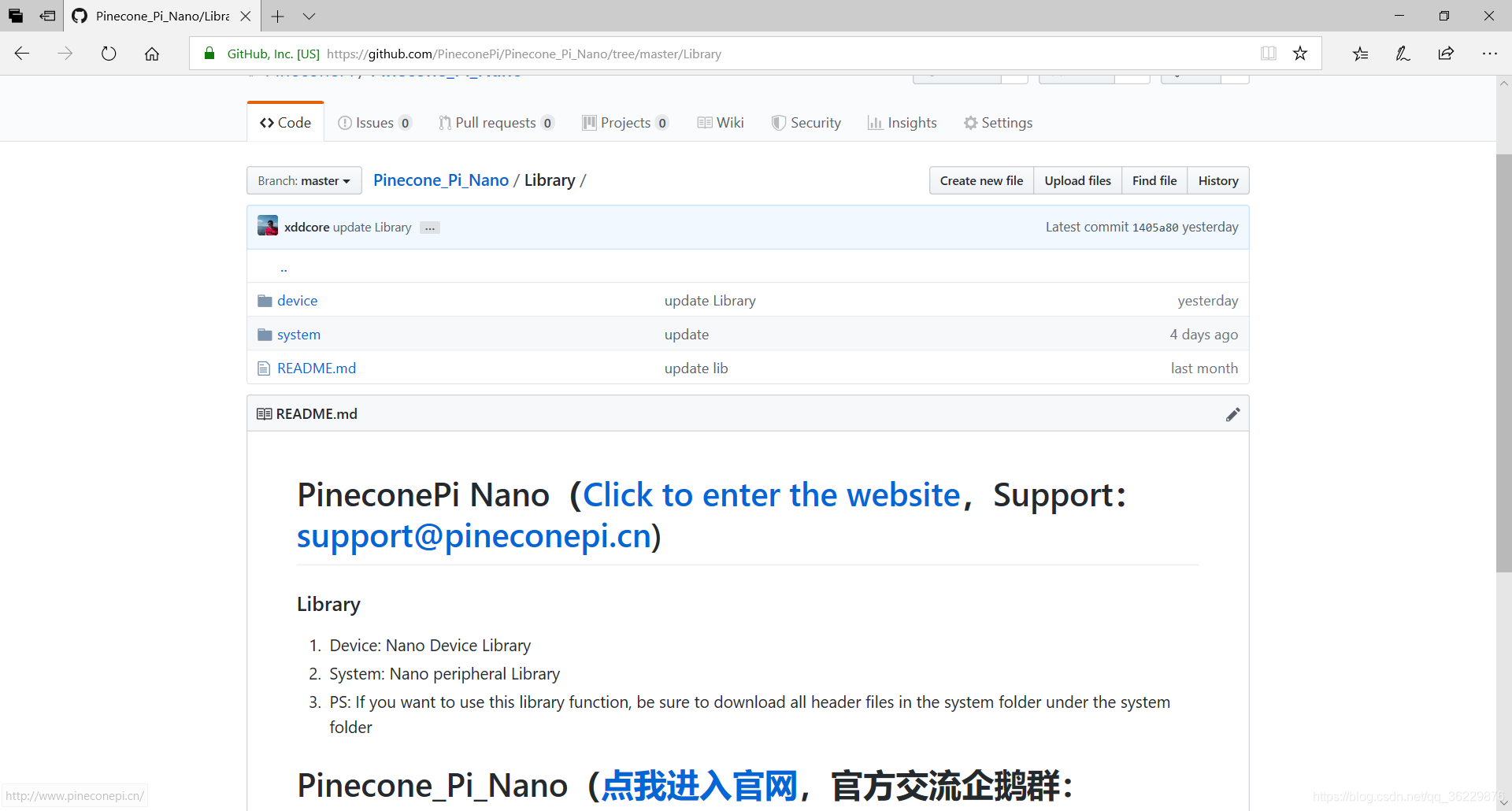Click scrollbar down arrow
This screenshot has width=1512, height=811.
[x=1503, y=802]
